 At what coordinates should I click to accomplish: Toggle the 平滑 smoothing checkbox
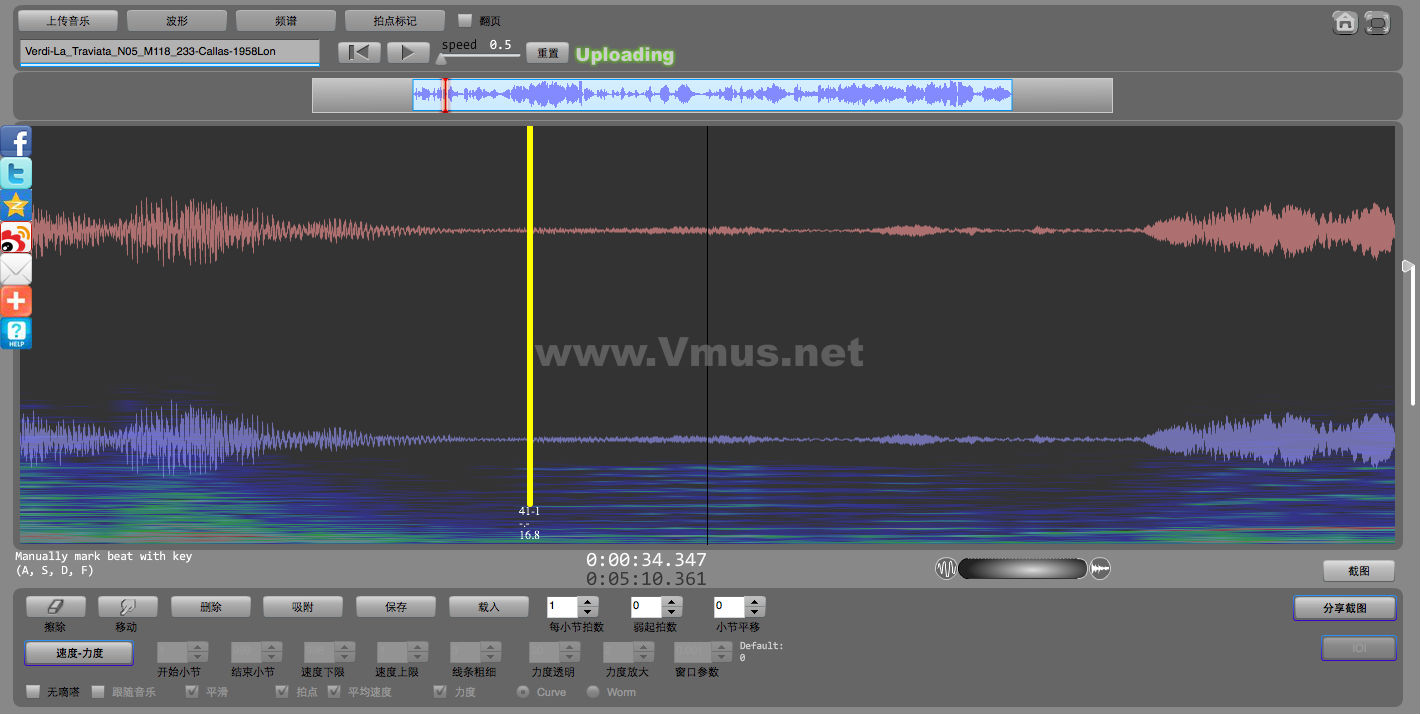192,691
